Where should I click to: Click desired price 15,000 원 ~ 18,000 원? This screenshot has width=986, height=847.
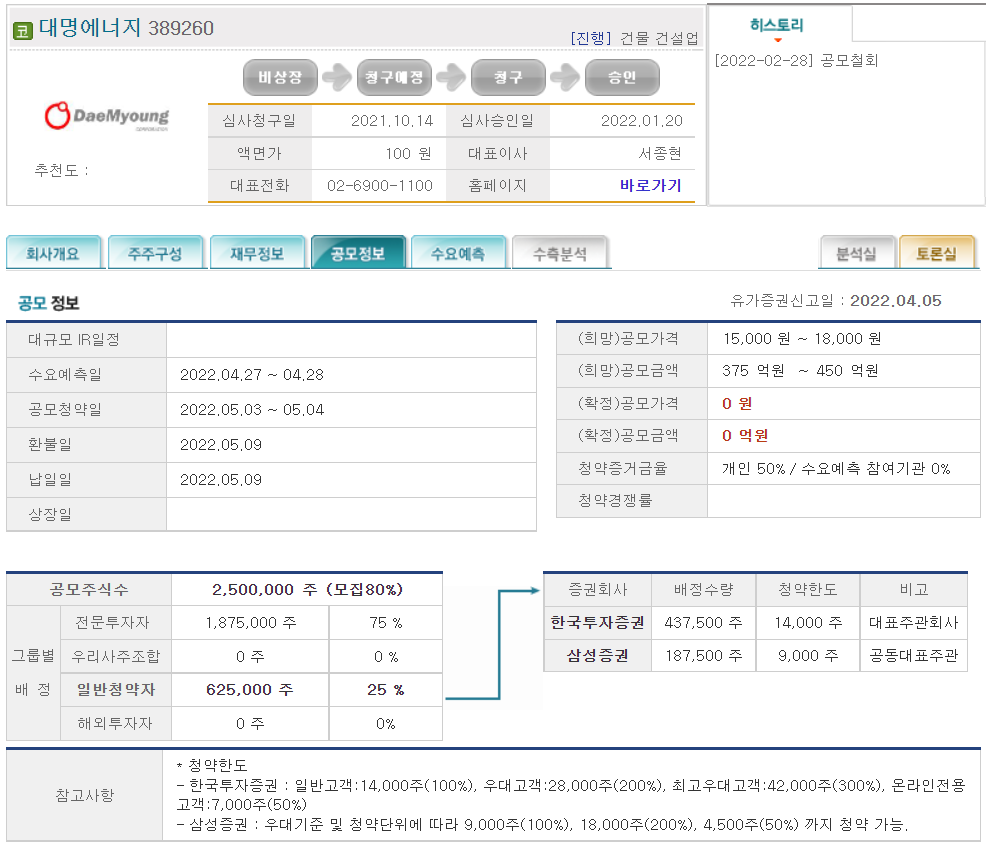[802, 339]
